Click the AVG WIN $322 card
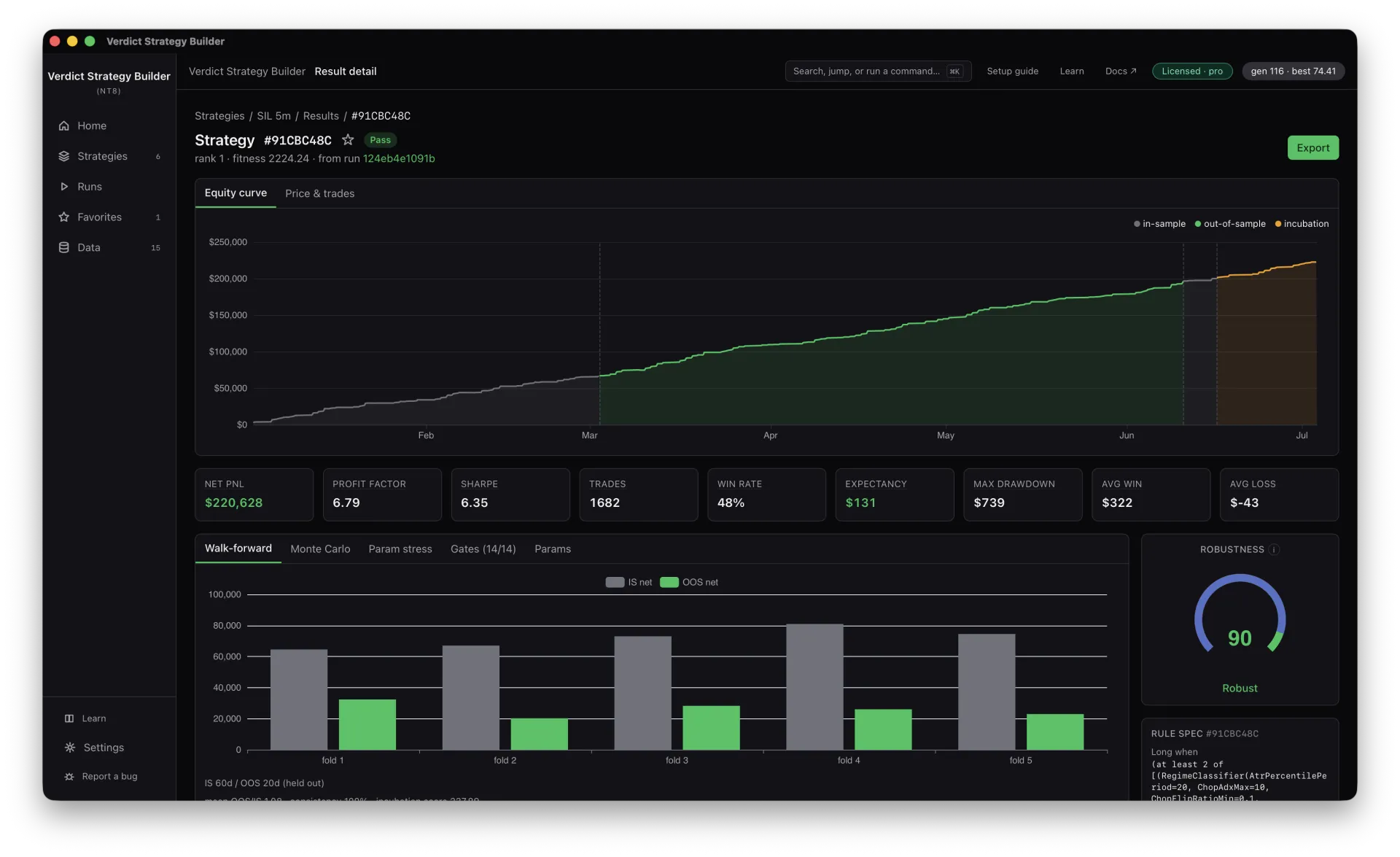Image resolution: width=1400 pixels, height=857 pixels. coord(1151,495)
